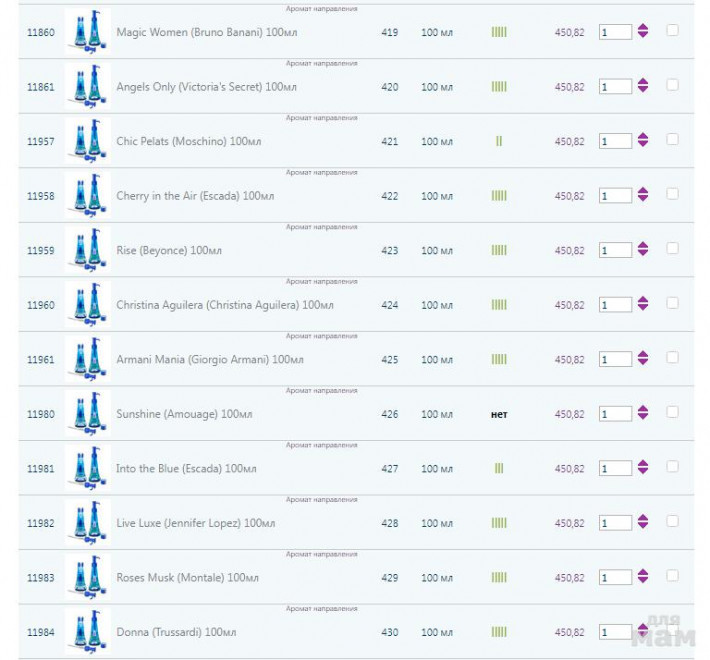The height and width of the screenshot is (660, 710).
Task: Decrease quantity using down arrow for Armani Mania
Action: (643, 364)
